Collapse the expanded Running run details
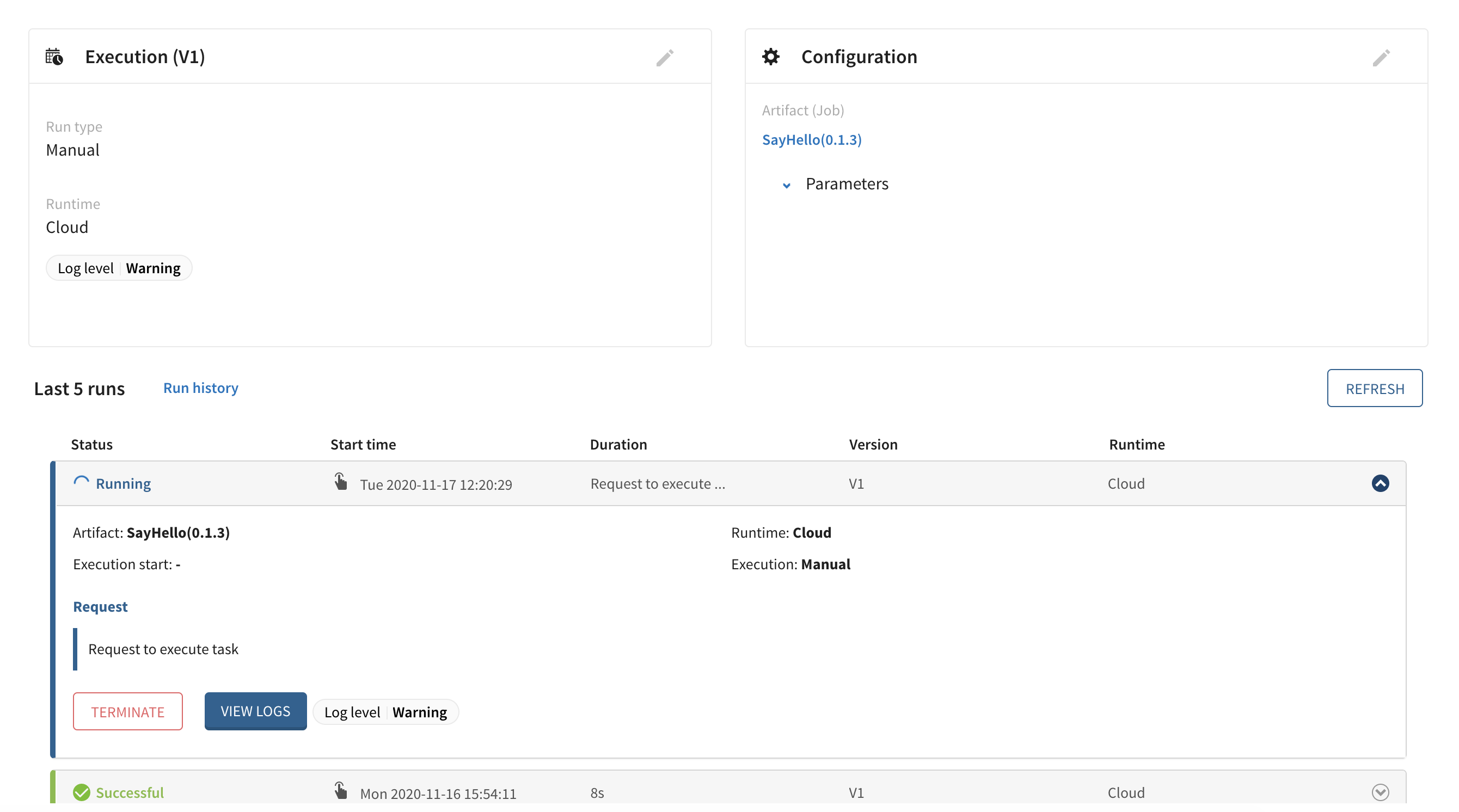This screenshot has height=812, width=1459. coord(1380,483)
